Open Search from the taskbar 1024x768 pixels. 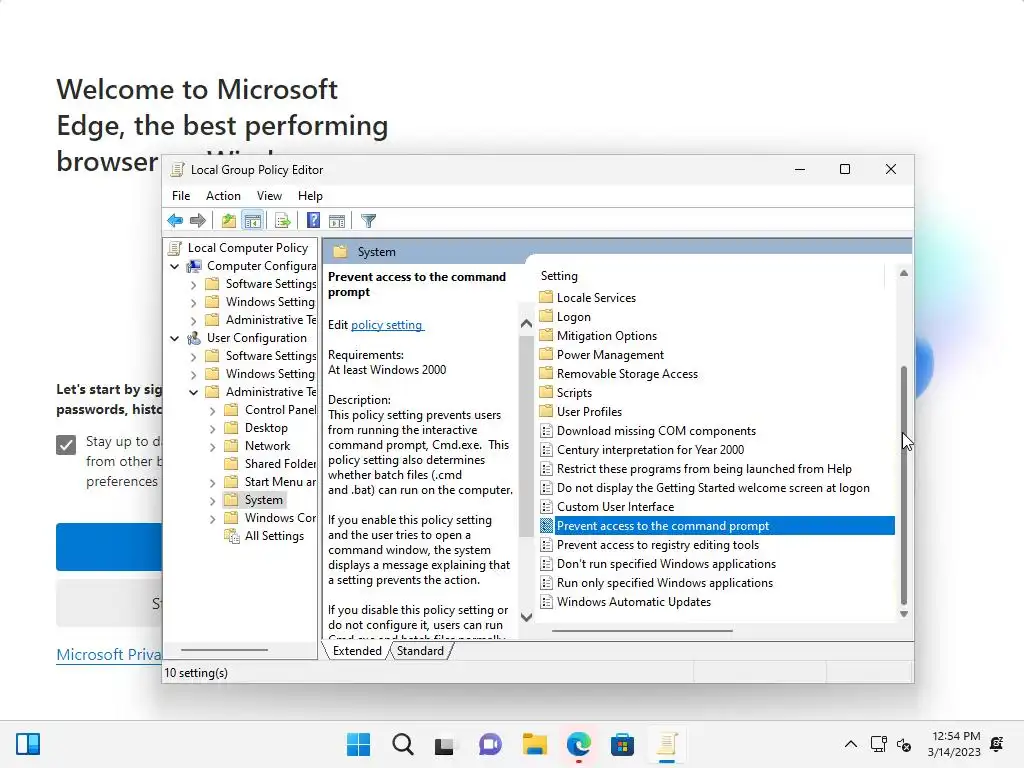click(402, 744)
